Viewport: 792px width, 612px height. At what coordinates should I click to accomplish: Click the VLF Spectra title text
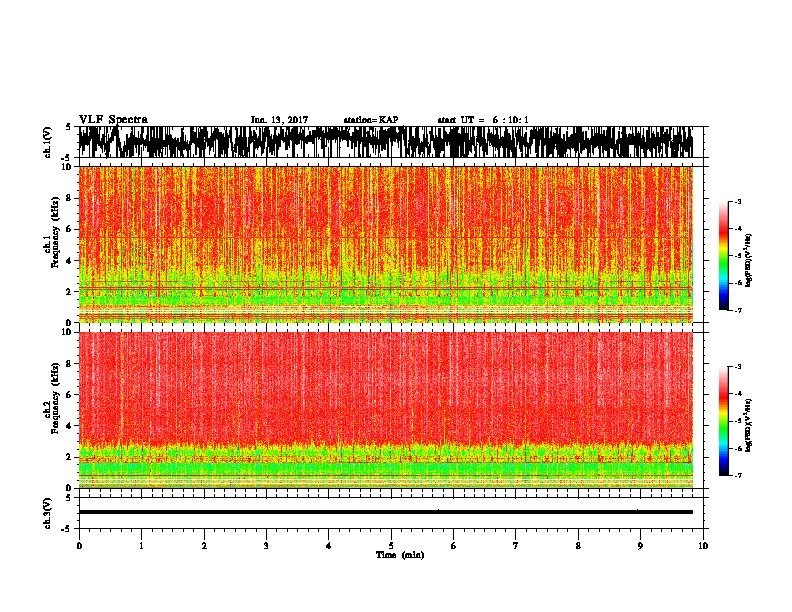(113, 120)
